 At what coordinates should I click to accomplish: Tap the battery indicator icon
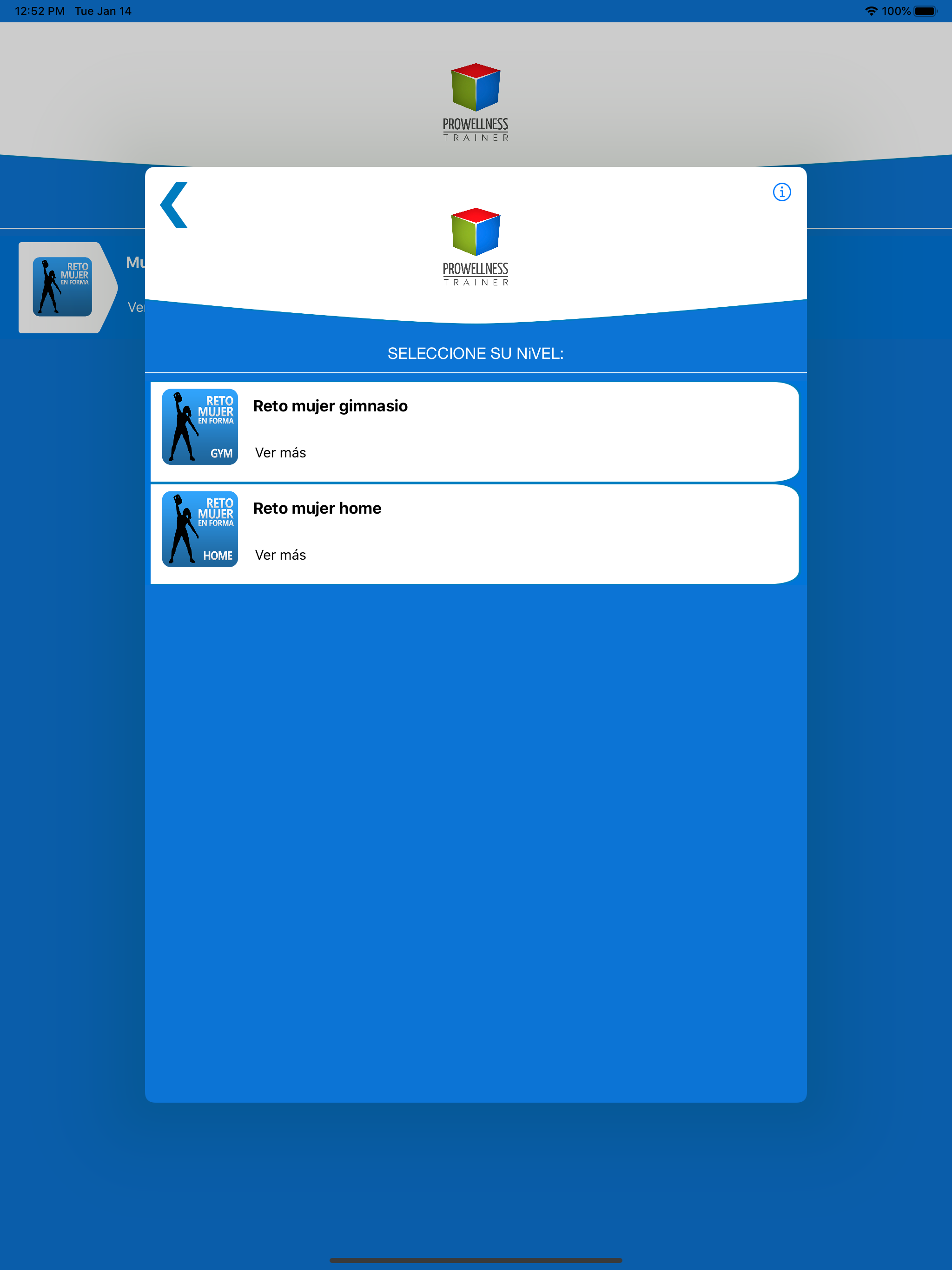(925, 11)
